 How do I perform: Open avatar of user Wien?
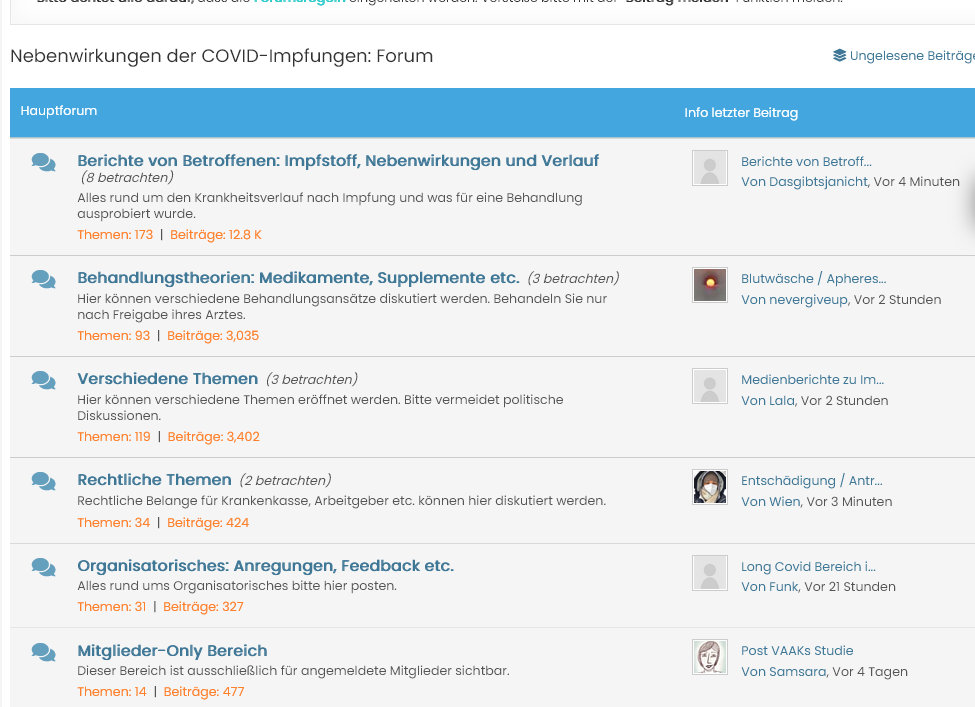pyautogui.click(x=709, y=487)
